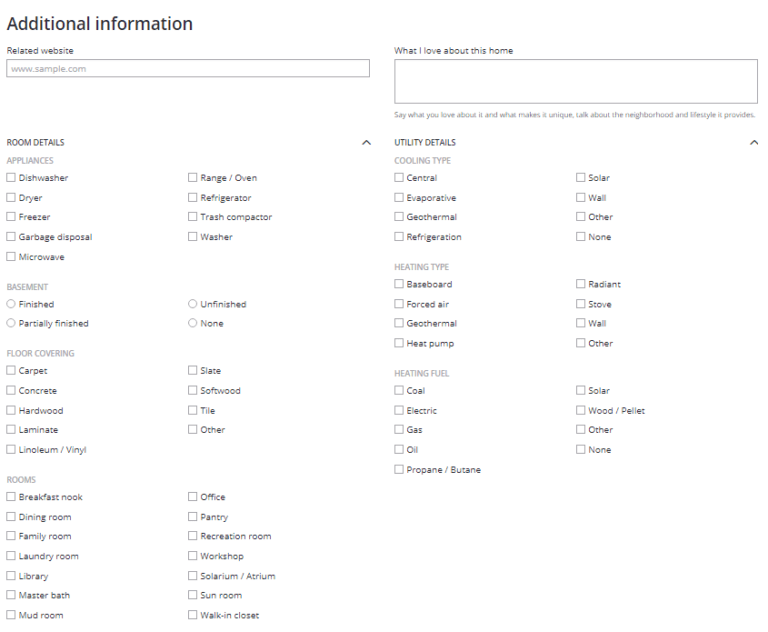Select the Unfinished basement option
The height and width of the screenshot is (632, 768).
193,304
